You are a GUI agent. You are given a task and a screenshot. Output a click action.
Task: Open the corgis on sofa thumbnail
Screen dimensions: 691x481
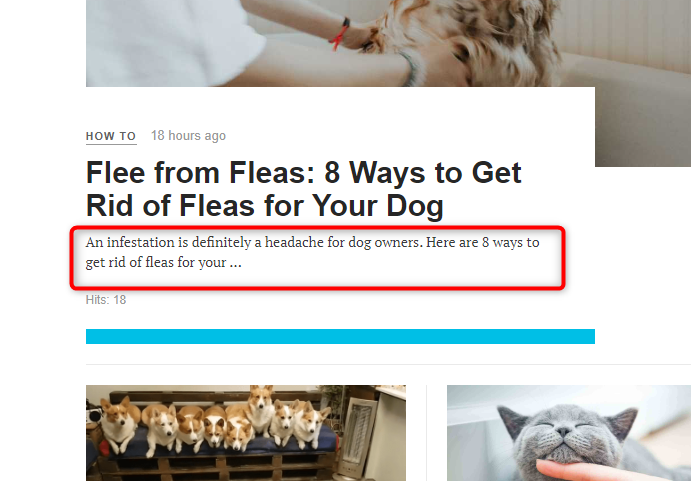click(x=246, y=433)
